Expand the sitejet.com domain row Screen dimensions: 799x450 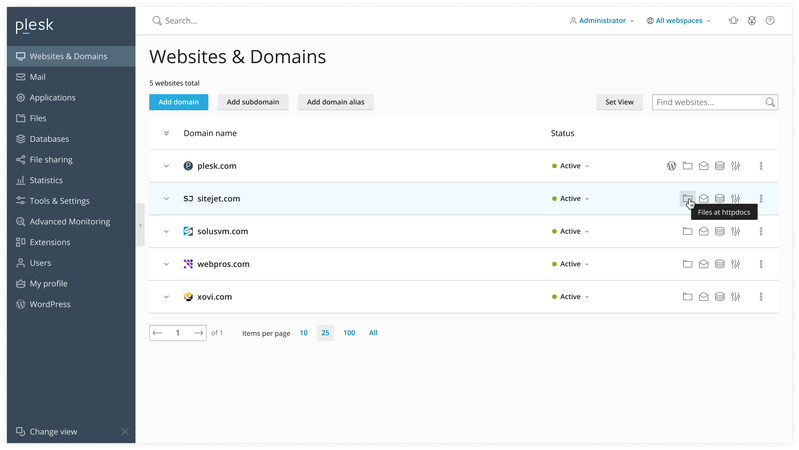pyautogui.click(x=167, y=199)
